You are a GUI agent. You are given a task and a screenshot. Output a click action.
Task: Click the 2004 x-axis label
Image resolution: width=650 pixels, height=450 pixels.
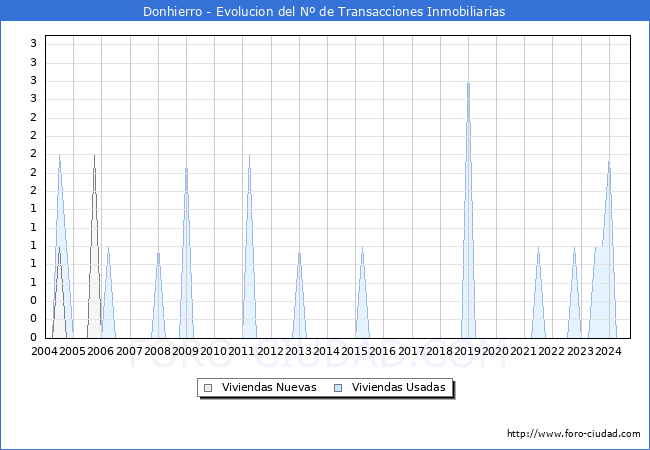[x=44, y=351]
